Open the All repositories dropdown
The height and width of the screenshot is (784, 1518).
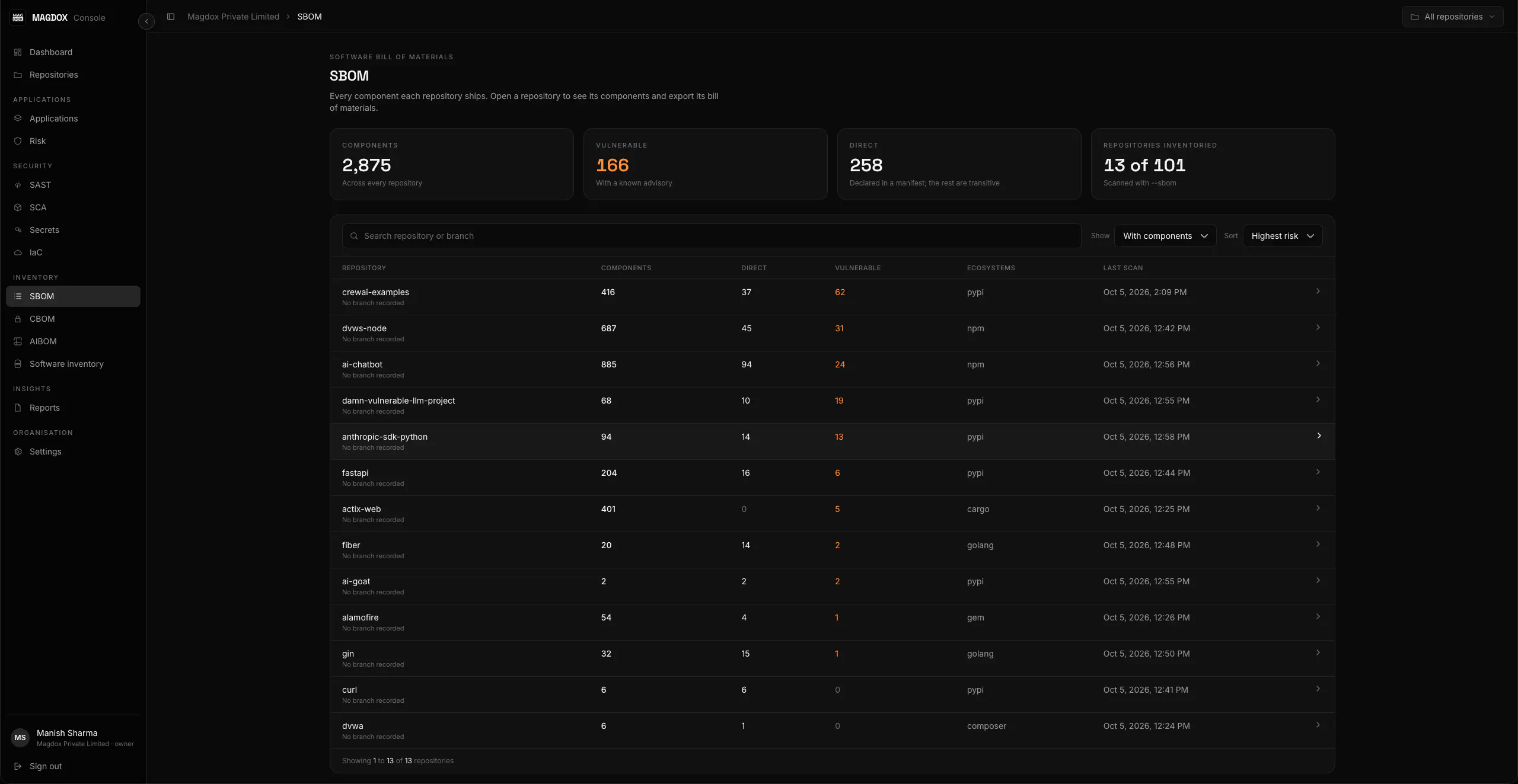[1453, 17]
